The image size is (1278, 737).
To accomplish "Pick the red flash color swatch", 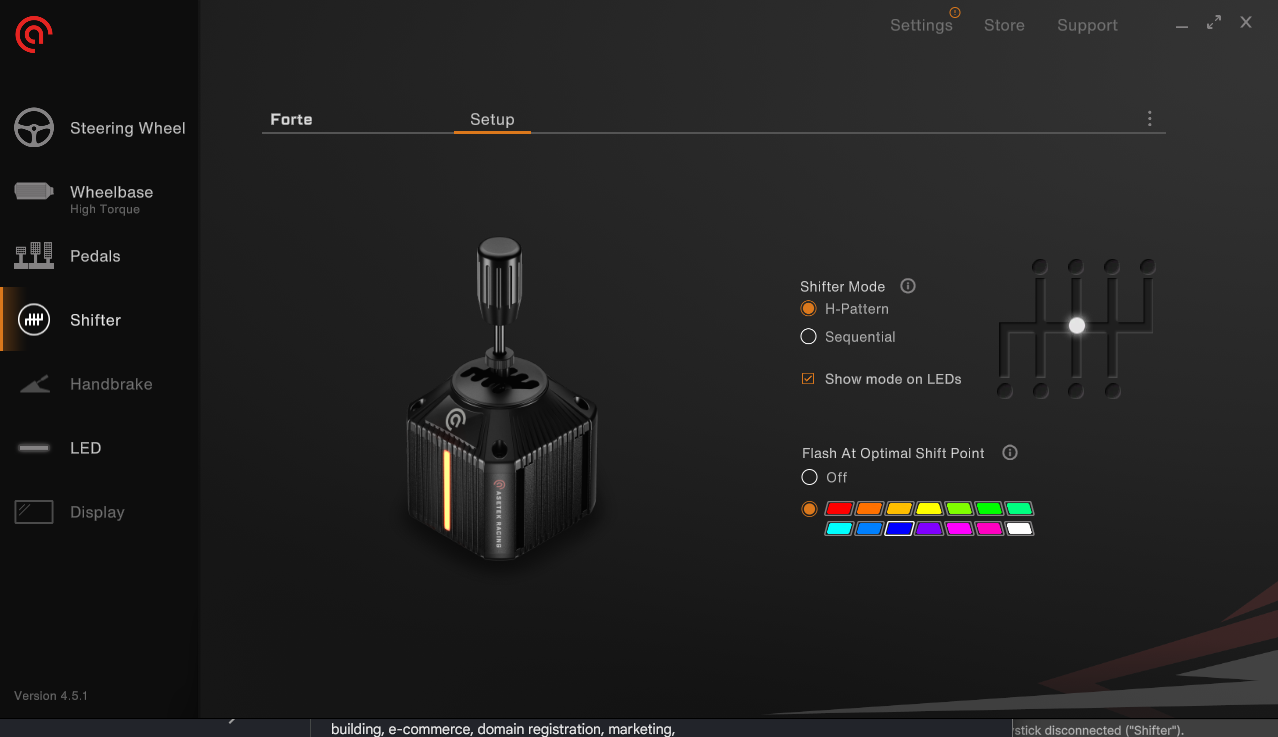I will [x=839, y=509].
